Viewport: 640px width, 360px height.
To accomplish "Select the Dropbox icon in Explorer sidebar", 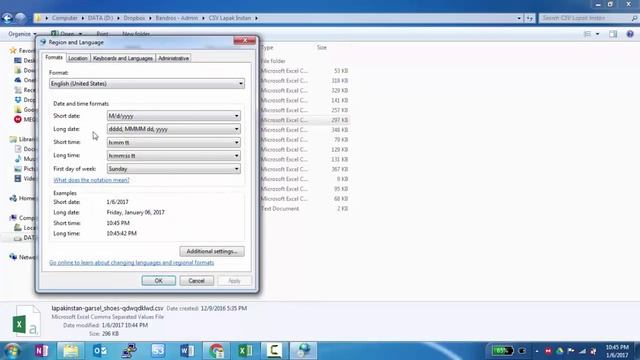I will pyautogui.click(x=18, y=100).
